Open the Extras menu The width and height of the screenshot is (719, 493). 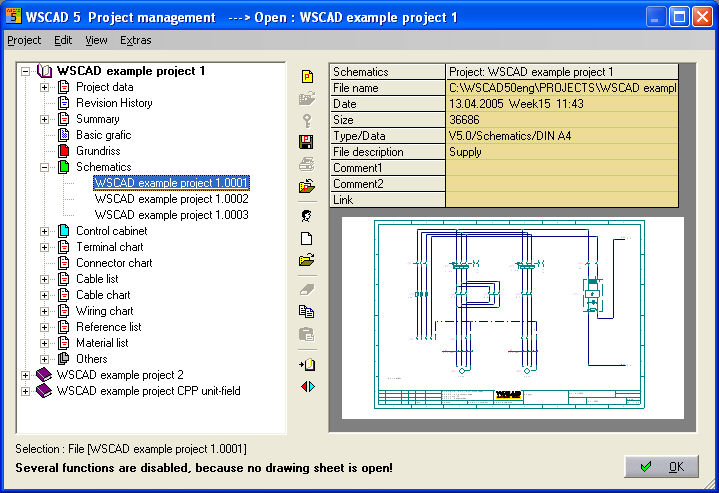tap(136, 40)
